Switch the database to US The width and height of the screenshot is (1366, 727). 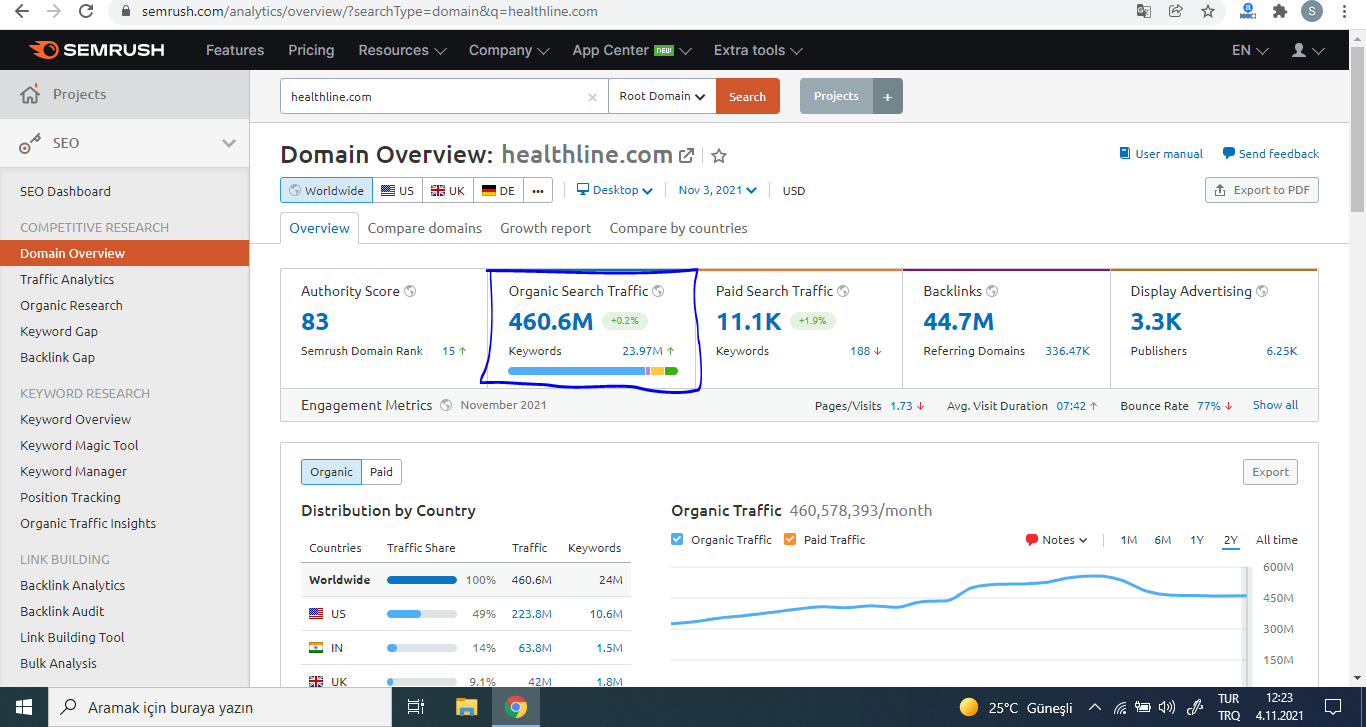(397, 190)
